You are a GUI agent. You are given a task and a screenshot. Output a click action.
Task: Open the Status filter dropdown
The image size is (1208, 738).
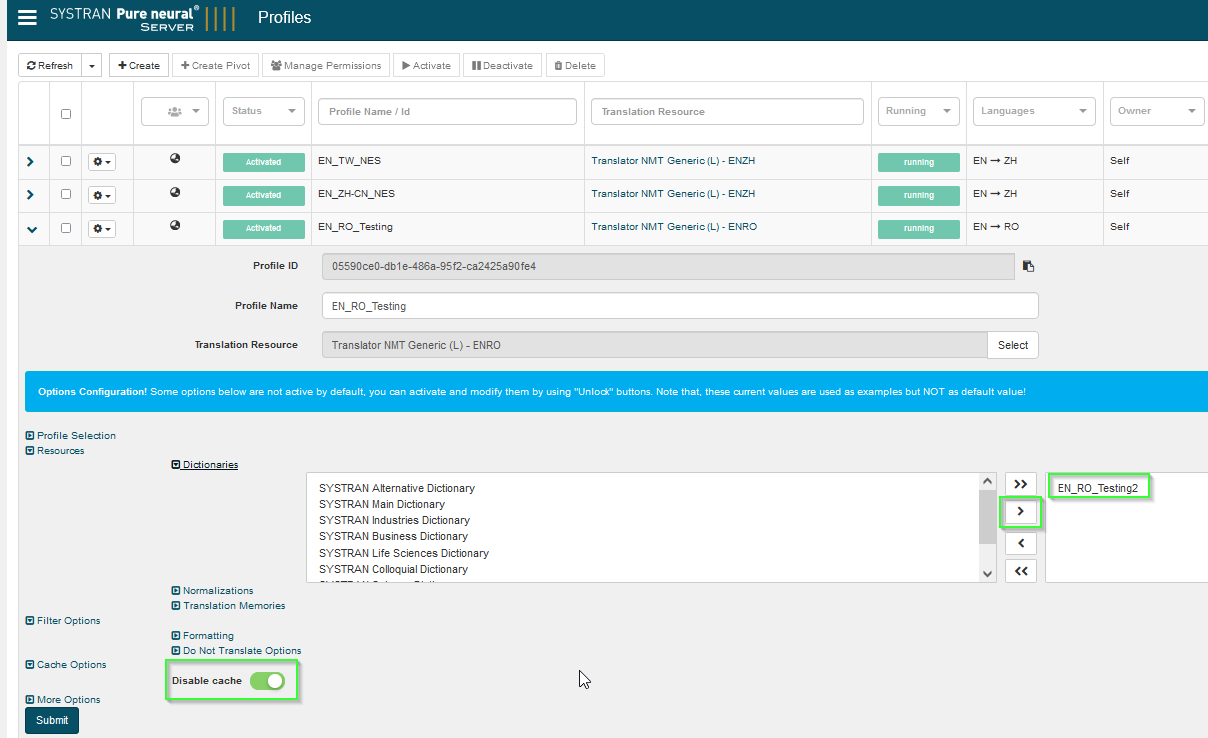pyautogui.click(x=263, y=111)
